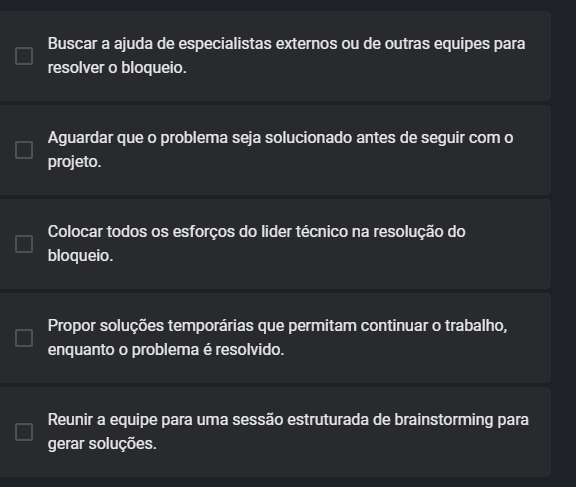Pick the structured brainstorming session answer card
Viewport: 576px width, 487px height.
click(275, 432)
